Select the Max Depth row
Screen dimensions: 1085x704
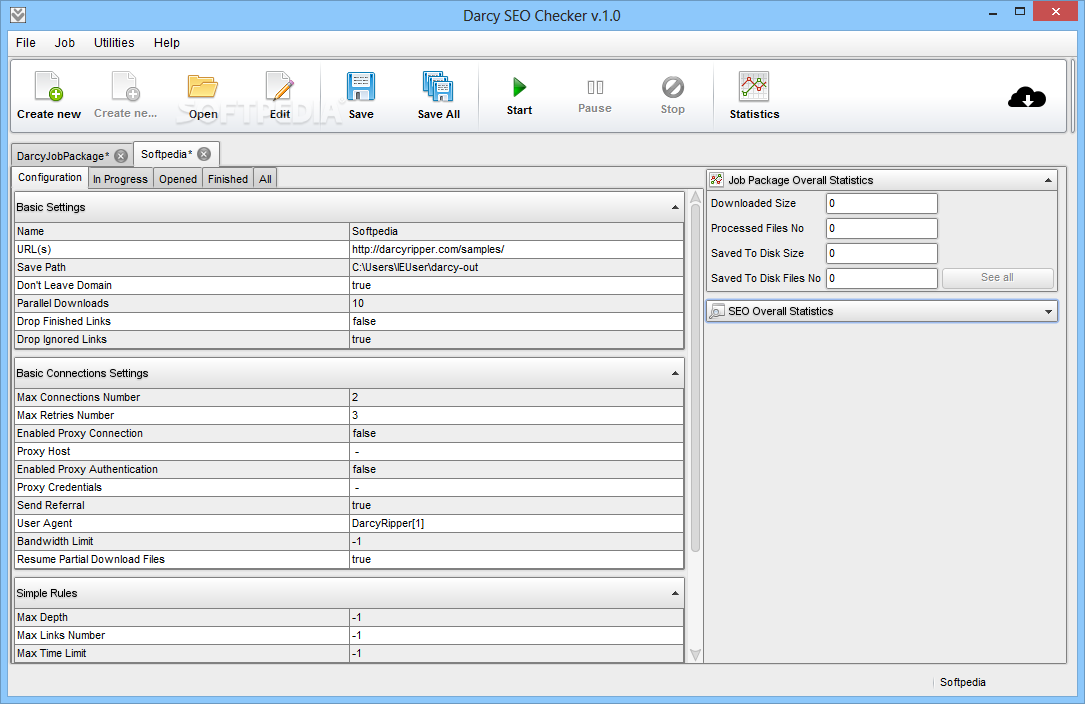(349, 617)
